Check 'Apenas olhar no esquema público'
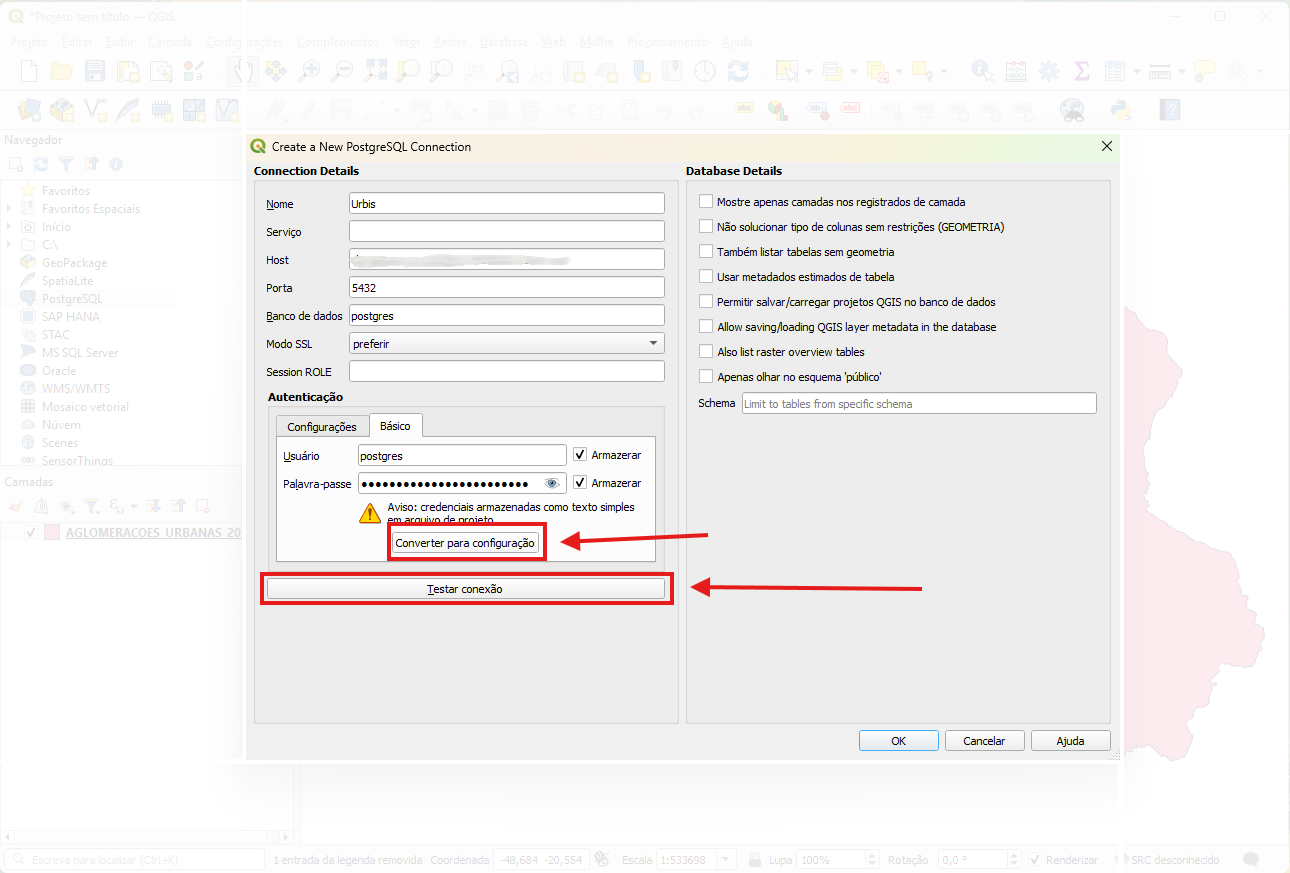This screenshot has width=1290, height=873. click(706, 377)
